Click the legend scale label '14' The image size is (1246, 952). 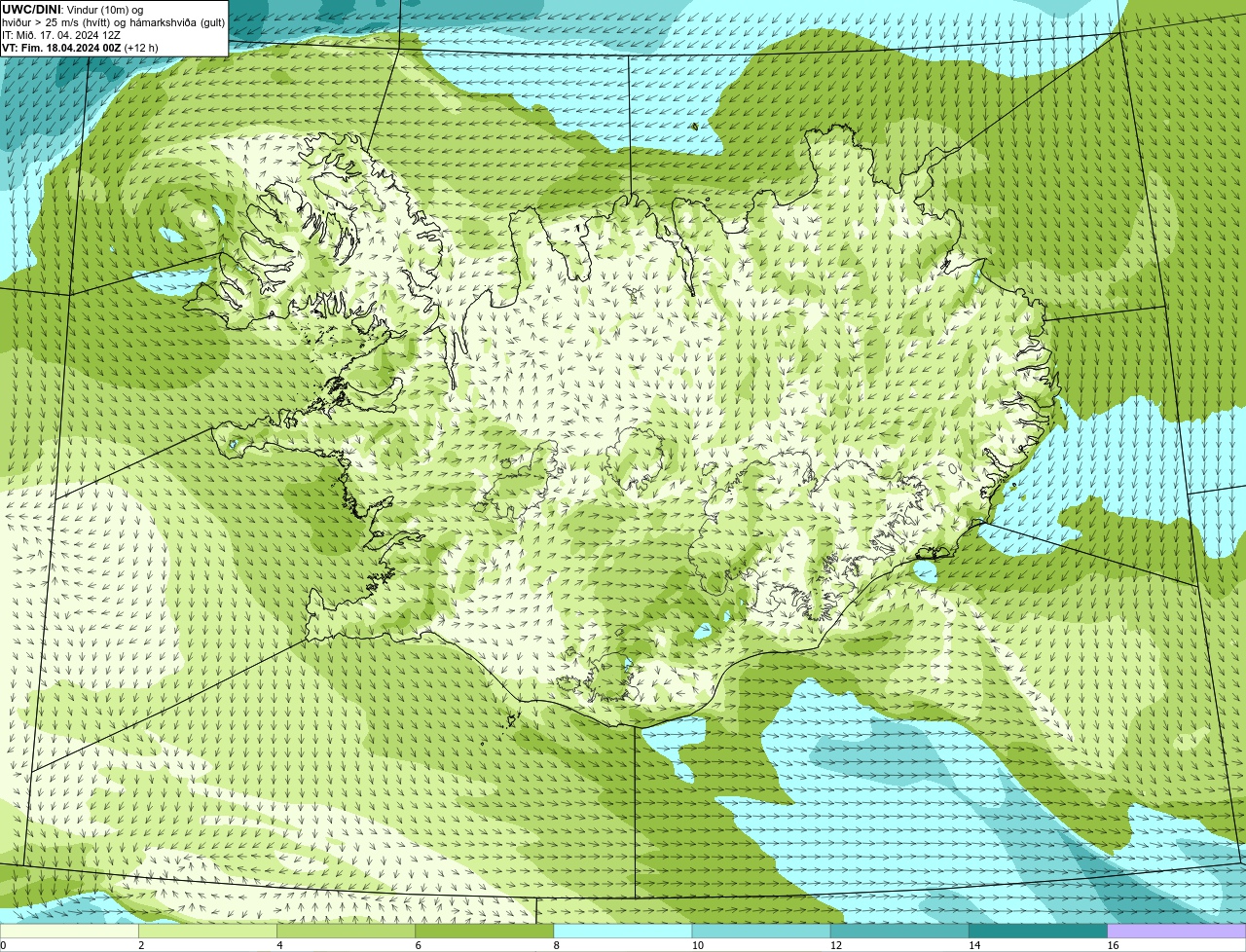[x=974, y=945]
